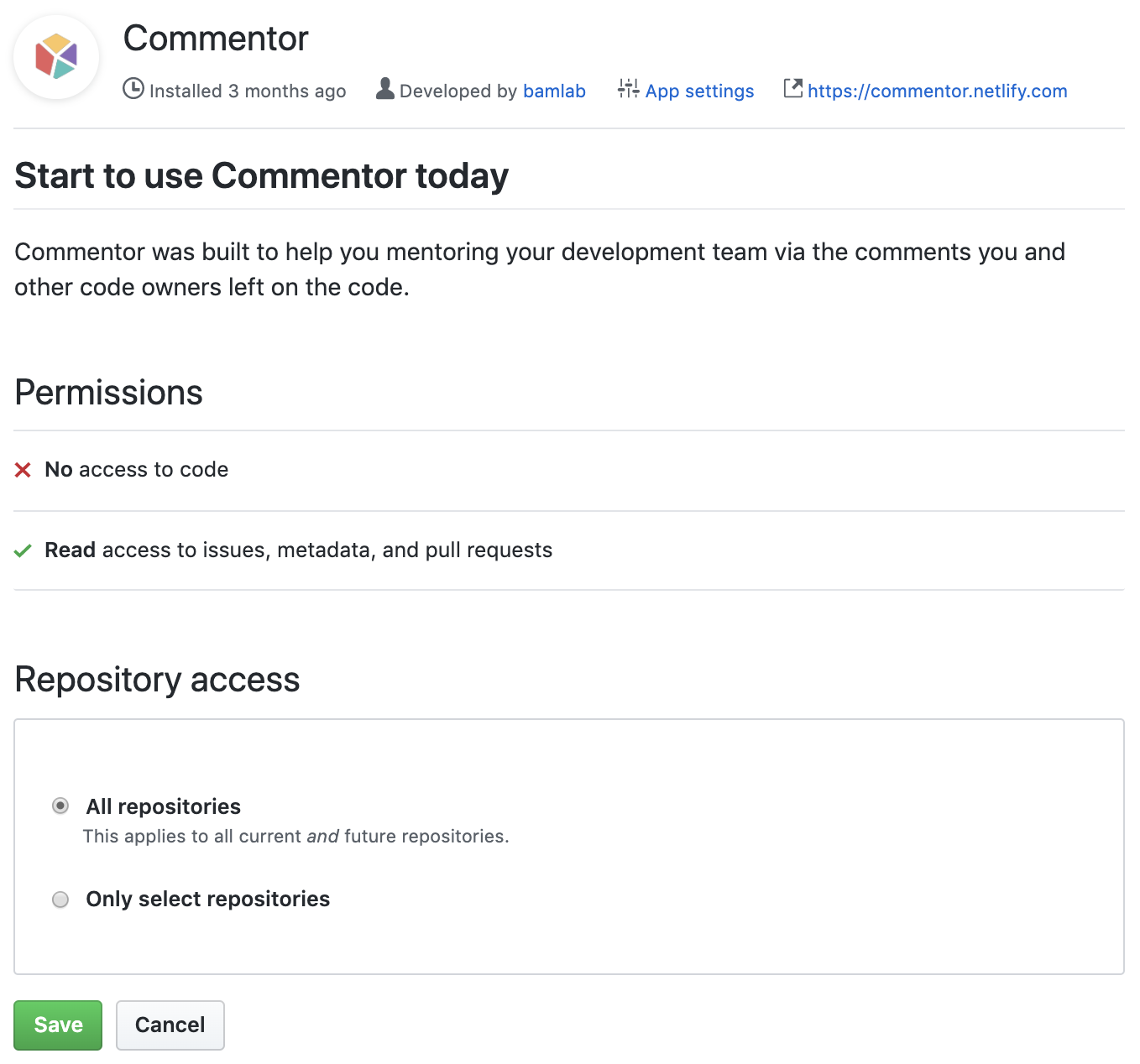Click the clock icon beside Installed
1140x1064 pixels.
coord(133,88)
